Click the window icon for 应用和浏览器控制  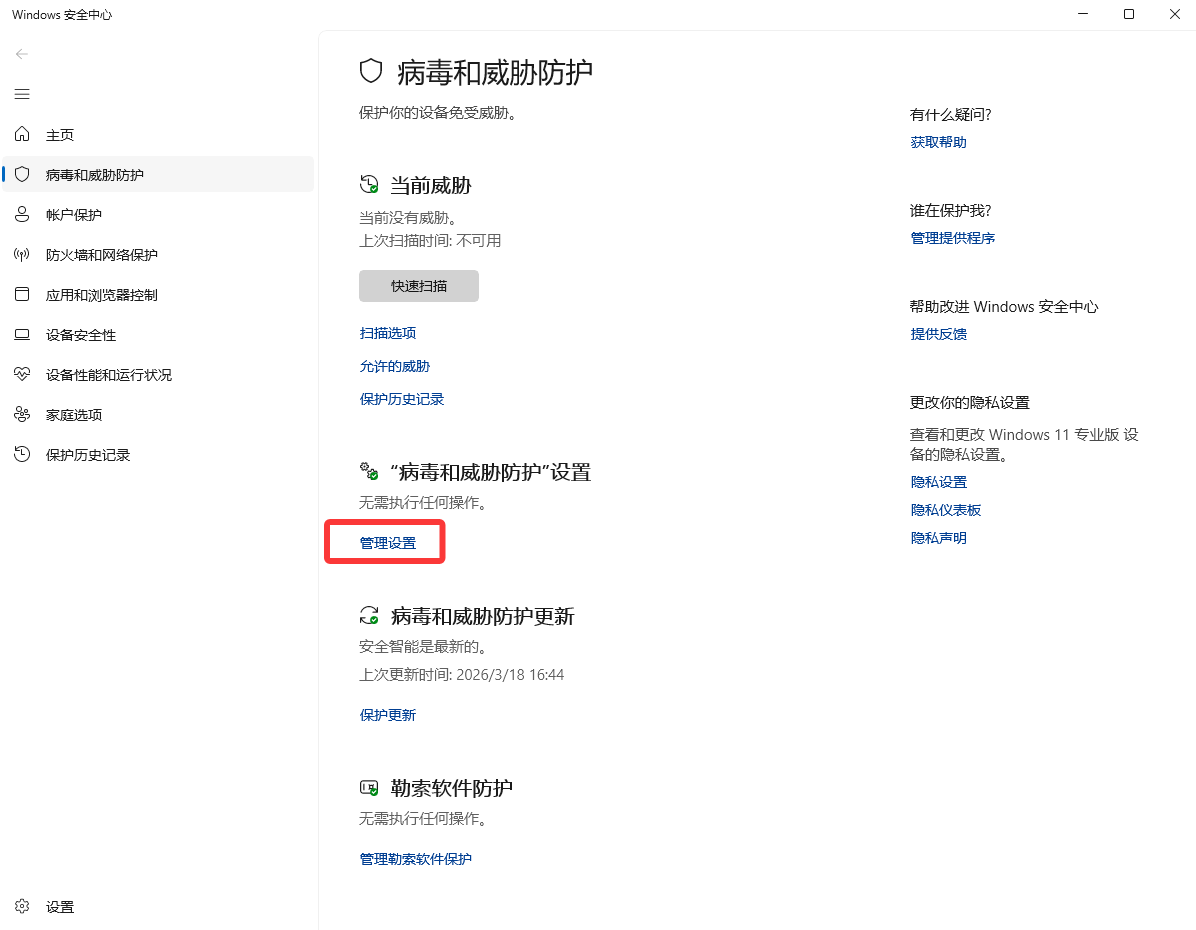tap(22, 294)
